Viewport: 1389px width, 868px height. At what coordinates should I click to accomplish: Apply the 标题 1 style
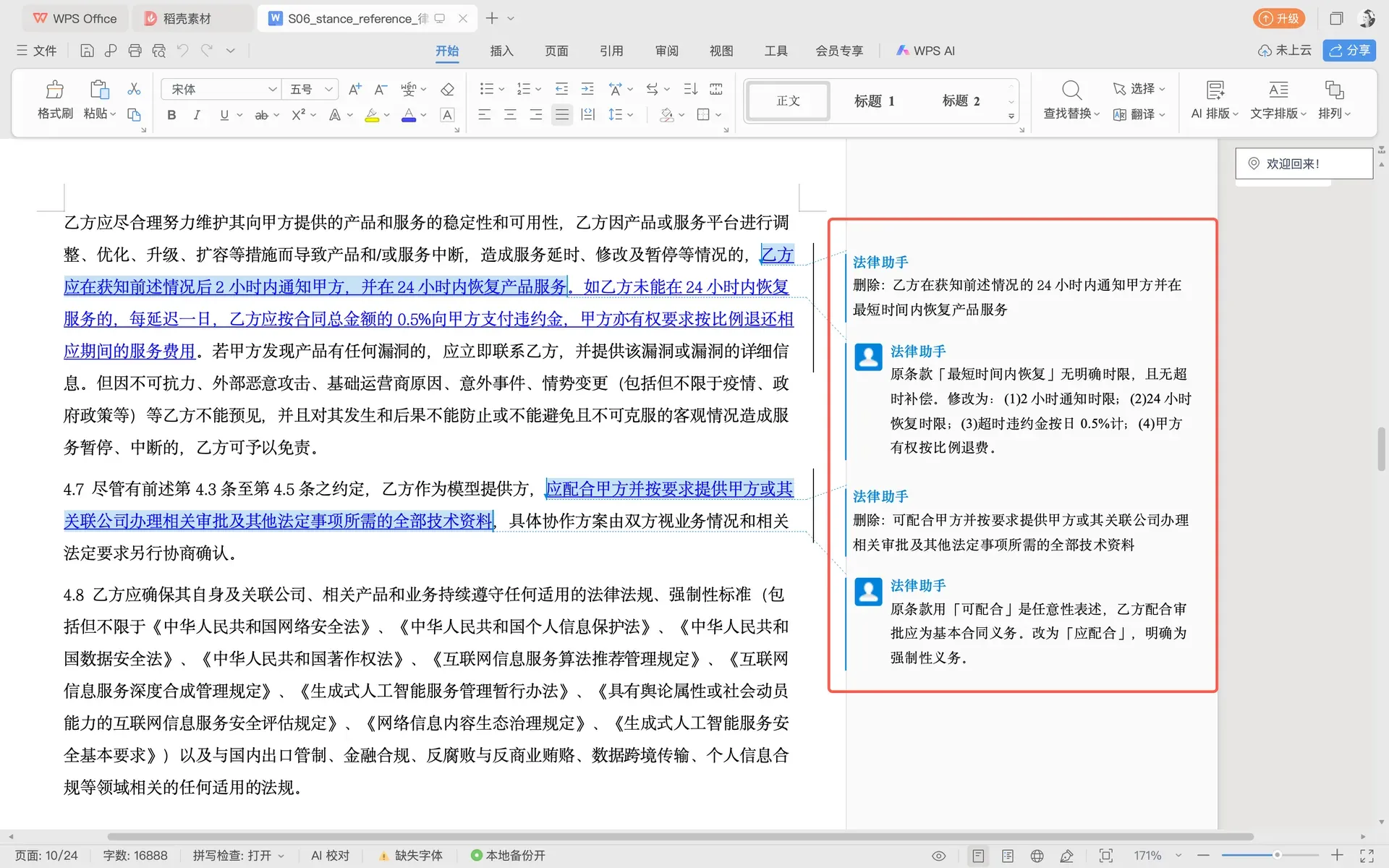point(874,101)
